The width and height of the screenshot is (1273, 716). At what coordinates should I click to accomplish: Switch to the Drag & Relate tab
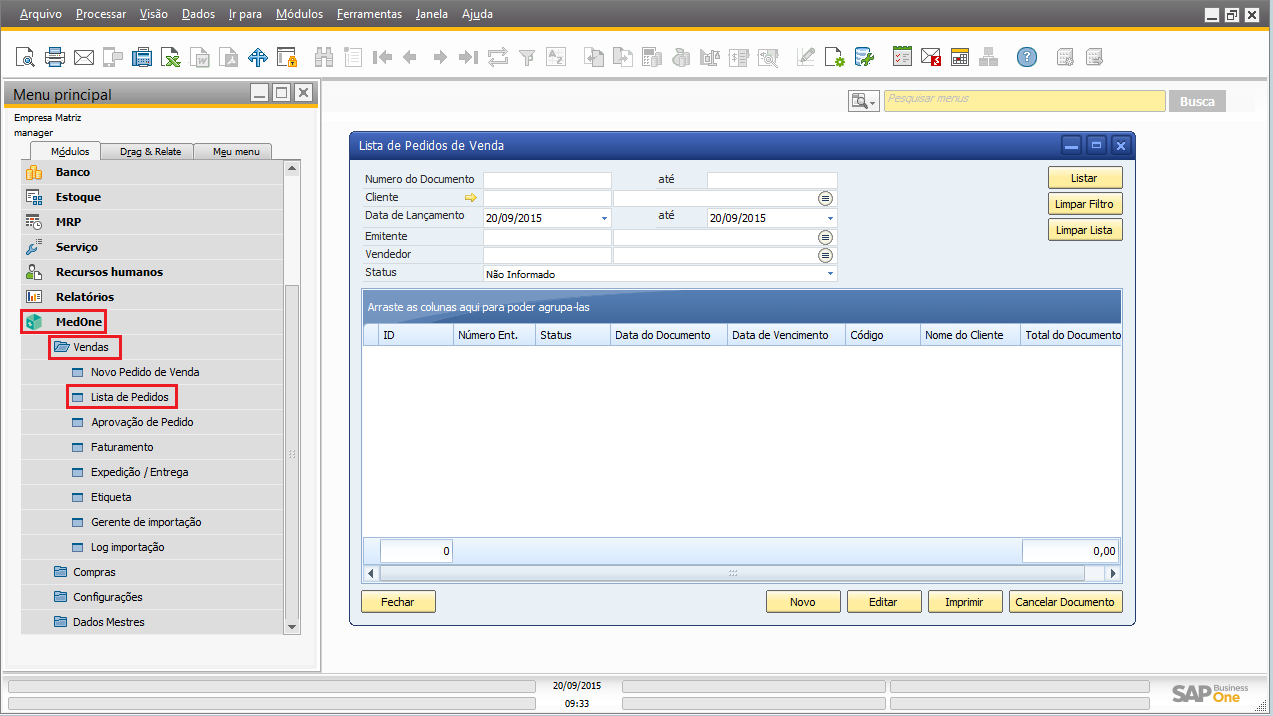tap(150, 152)
